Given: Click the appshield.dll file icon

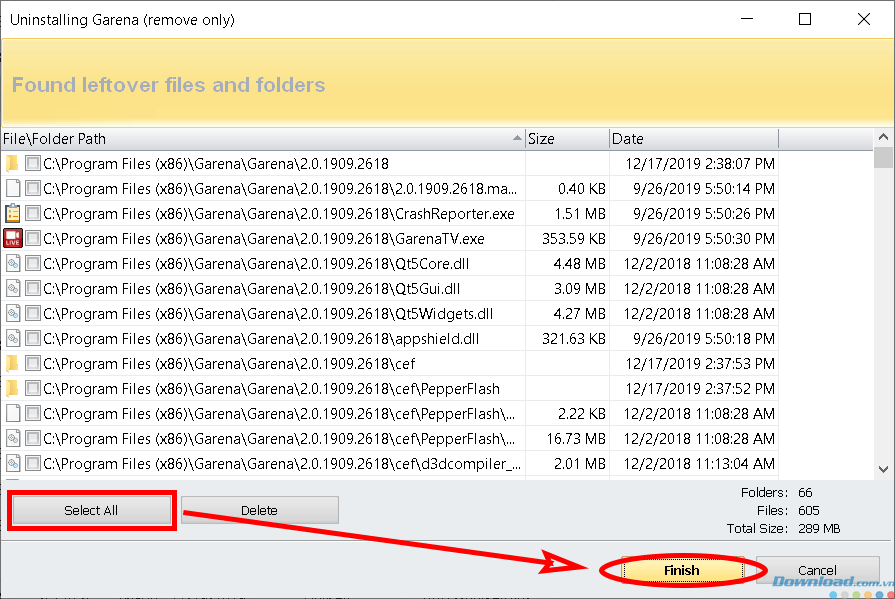Looking at the screenshot, I should (12, 339).
